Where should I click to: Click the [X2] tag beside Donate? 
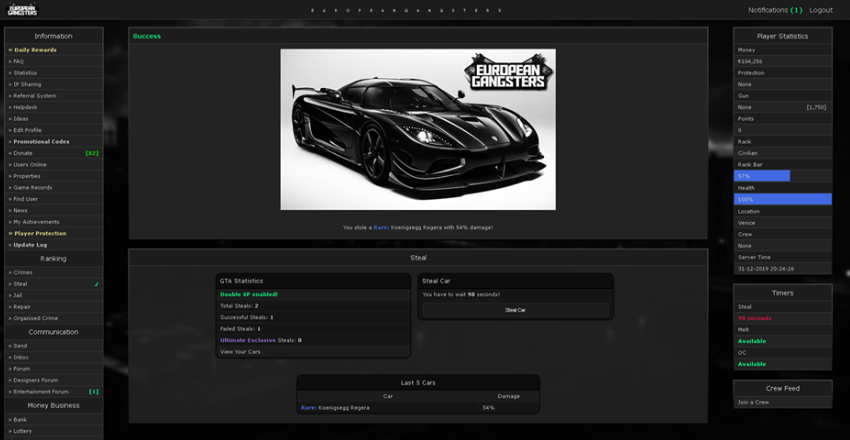pos(92,153)
